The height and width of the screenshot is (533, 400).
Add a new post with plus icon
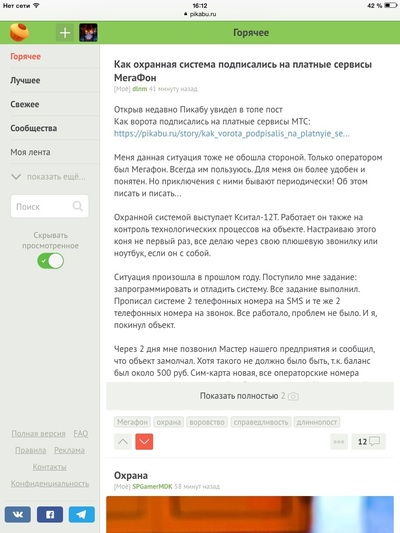tap(65, 33)
